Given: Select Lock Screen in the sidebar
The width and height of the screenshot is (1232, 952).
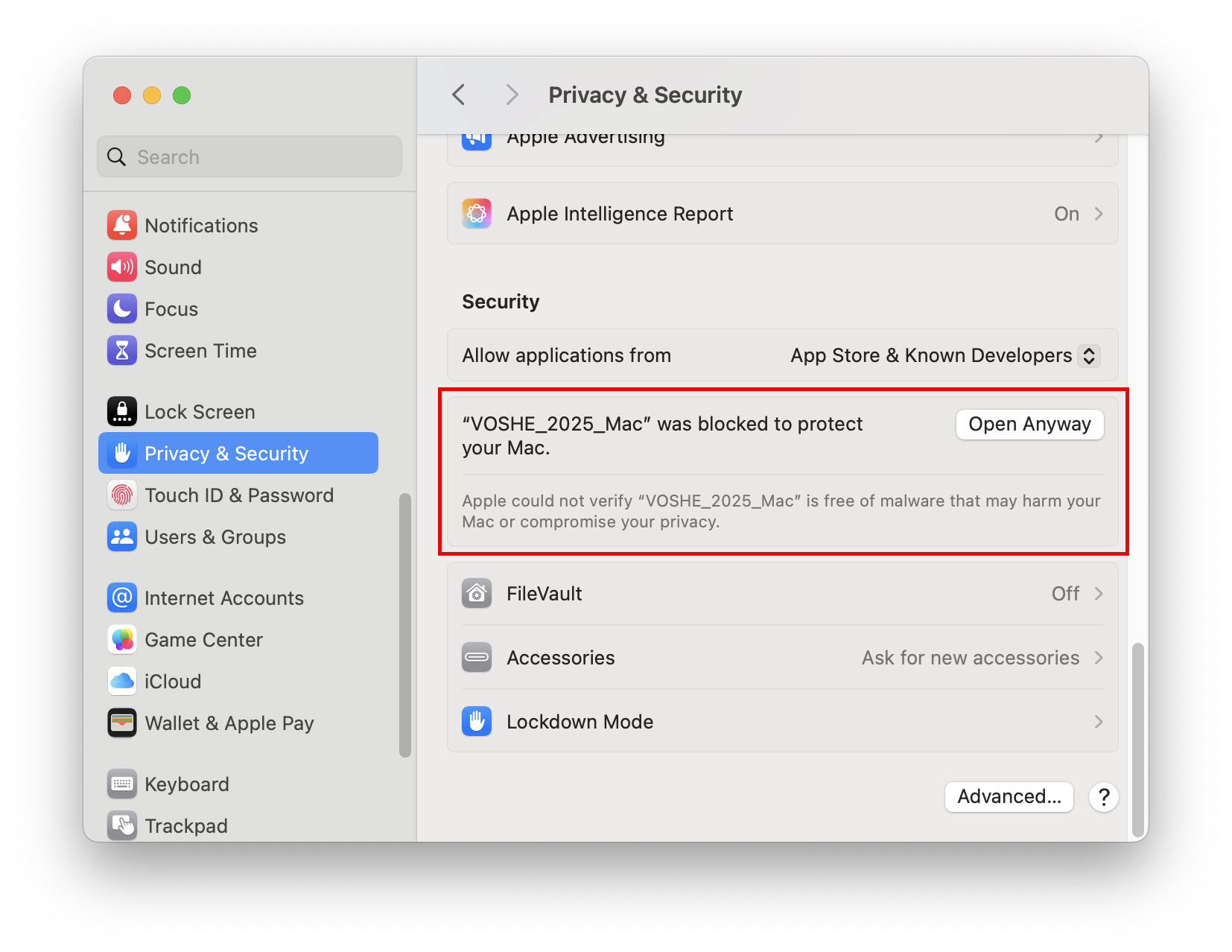Looking at the screenshot, I should pyautogui.click(x=200, y=412).
